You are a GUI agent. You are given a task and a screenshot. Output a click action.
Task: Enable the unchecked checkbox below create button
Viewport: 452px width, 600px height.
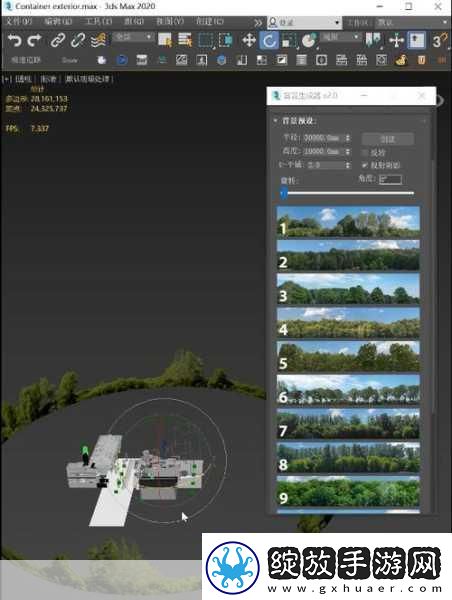pos(365,153)
